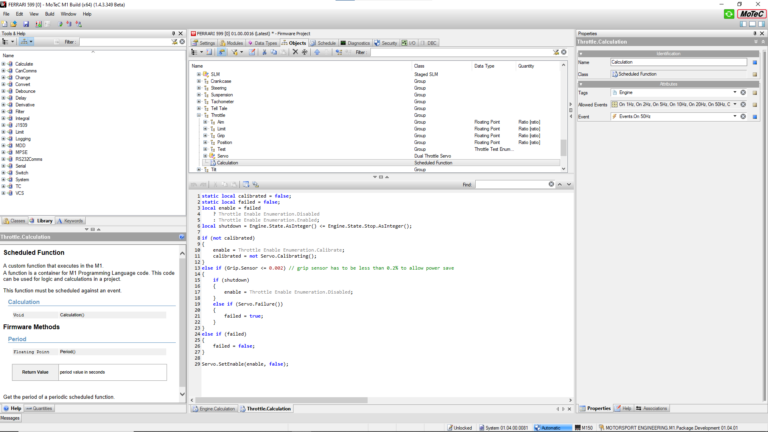This screenshot has height=432, width=768.
Task: Clear the Tags property with its circle-x icon
Action: click(743, 92)
